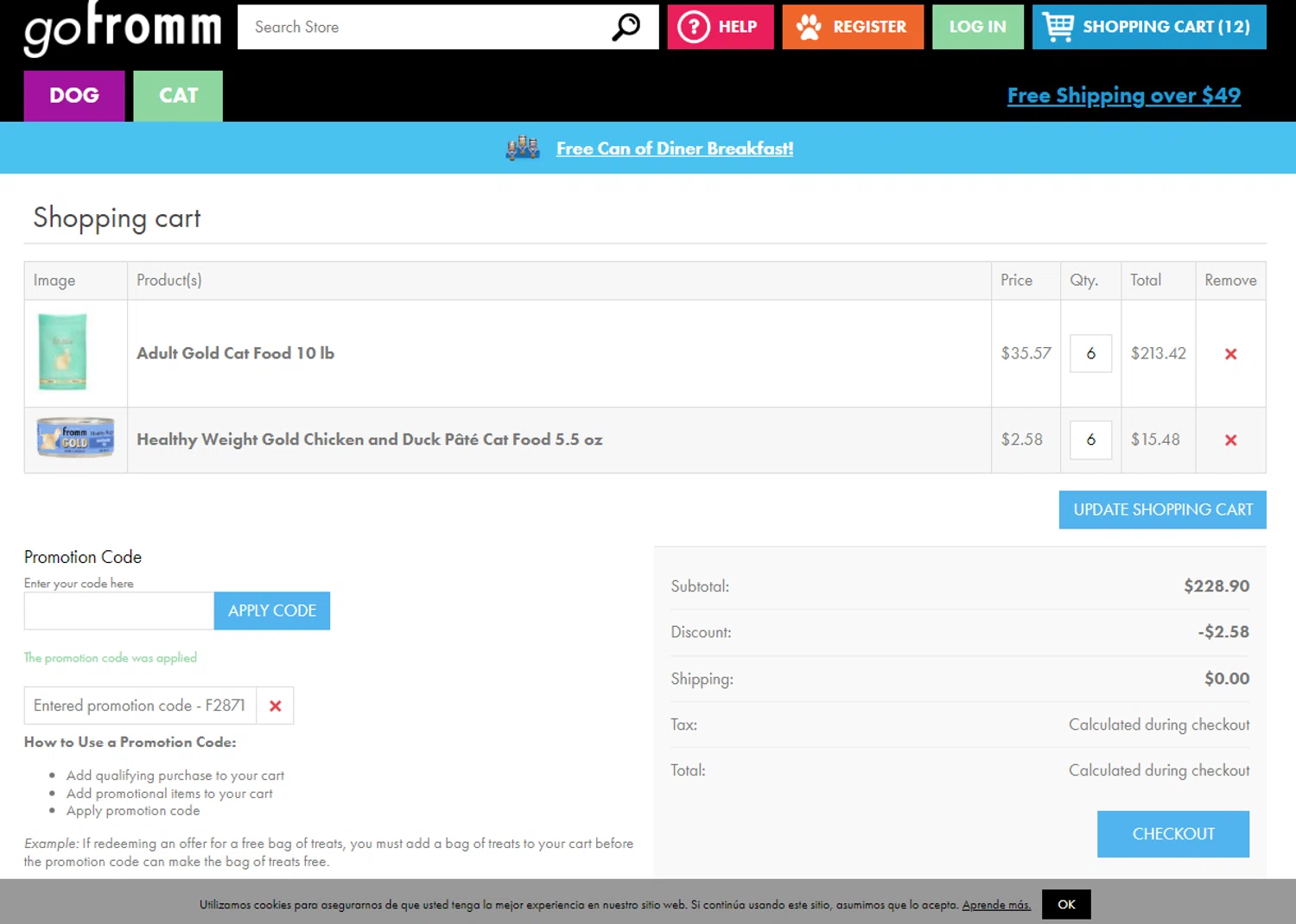Open the Help page
This screenshot has height=924, width=1296.
(721, 27)
